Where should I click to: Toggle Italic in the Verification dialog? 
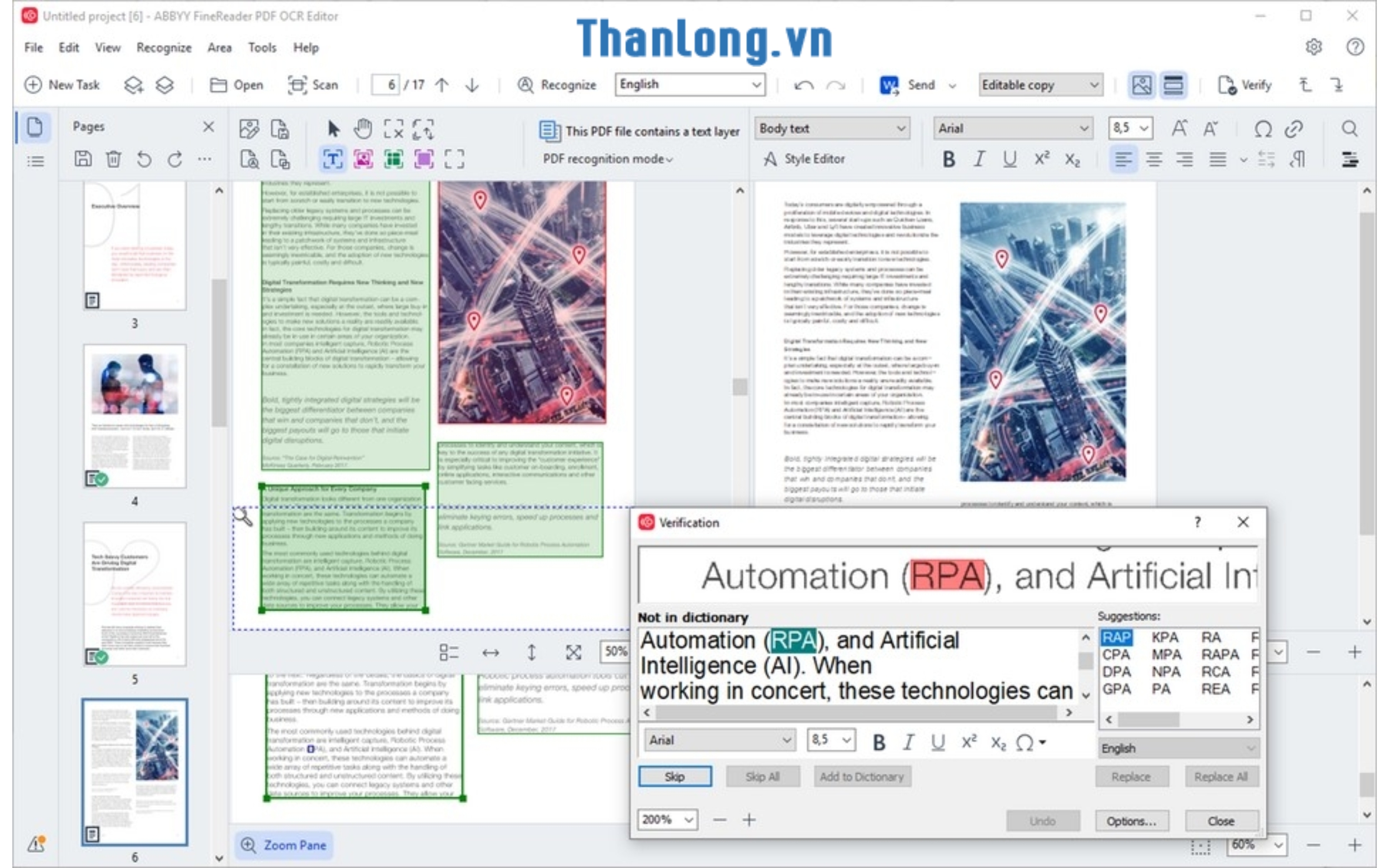point(908,742)
